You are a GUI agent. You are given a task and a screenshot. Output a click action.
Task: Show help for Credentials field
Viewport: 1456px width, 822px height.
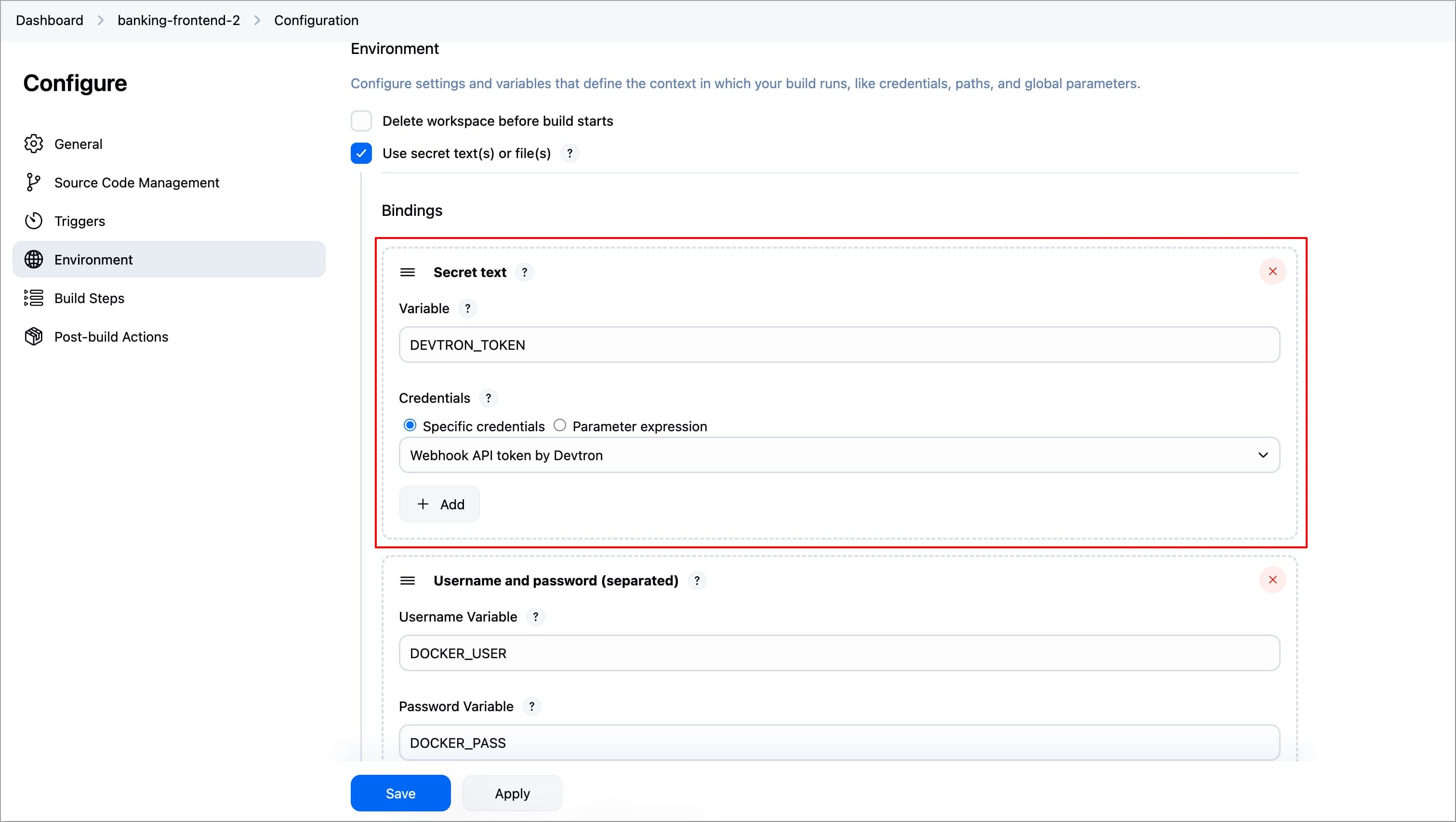(x=489, y=398)
